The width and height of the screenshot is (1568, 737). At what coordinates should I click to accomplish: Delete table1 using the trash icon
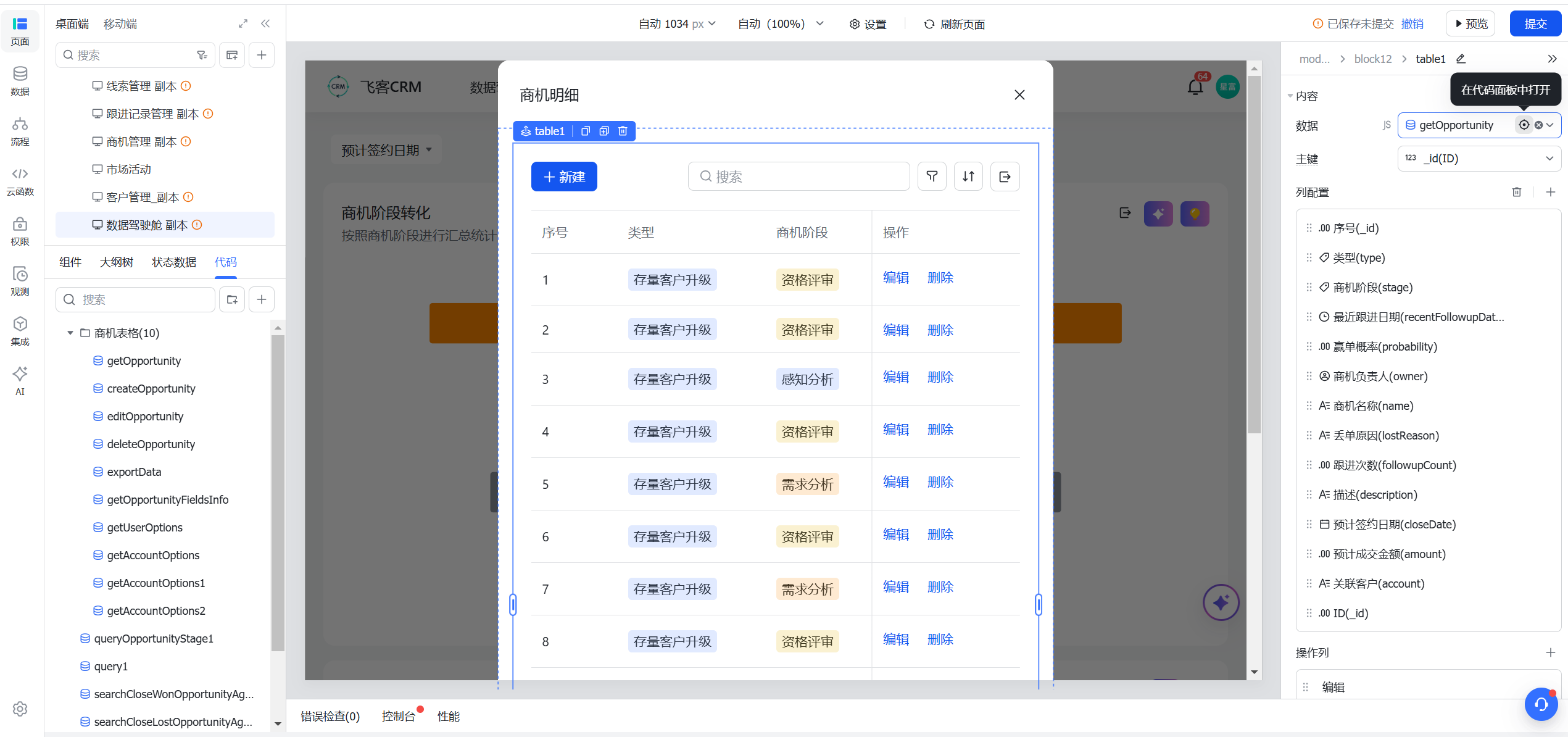click(x=623, y=131)
